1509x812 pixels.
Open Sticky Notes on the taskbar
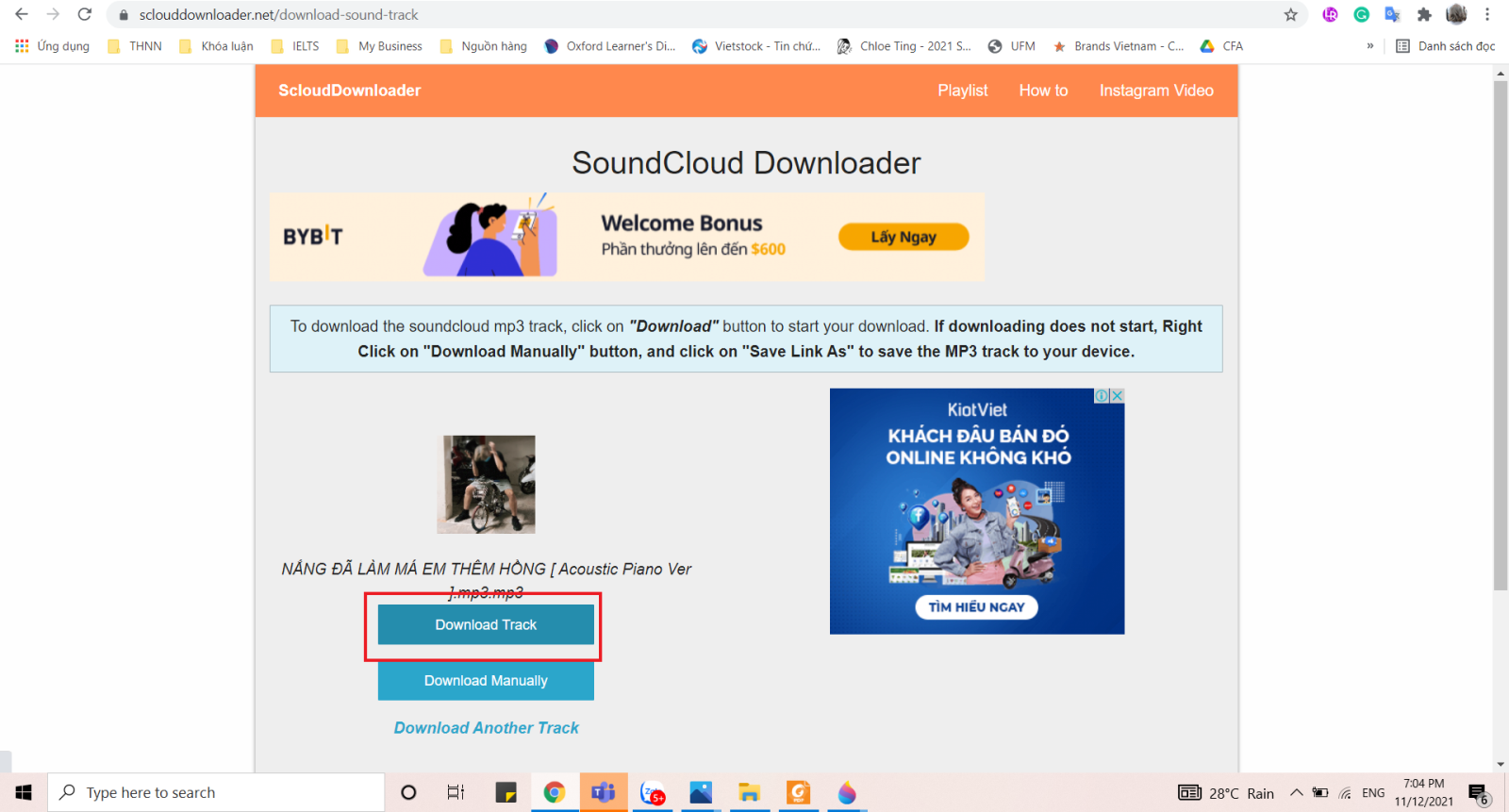click(x=506, y=793)
